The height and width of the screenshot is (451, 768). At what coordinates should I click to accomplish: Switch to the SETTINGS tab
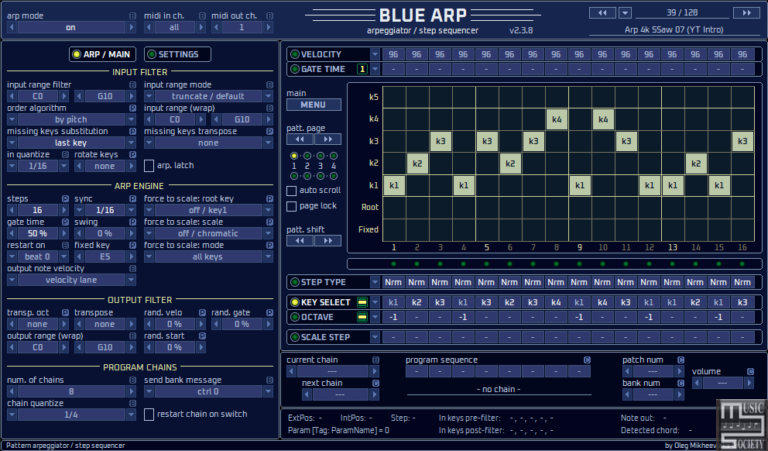coord(178,54)
